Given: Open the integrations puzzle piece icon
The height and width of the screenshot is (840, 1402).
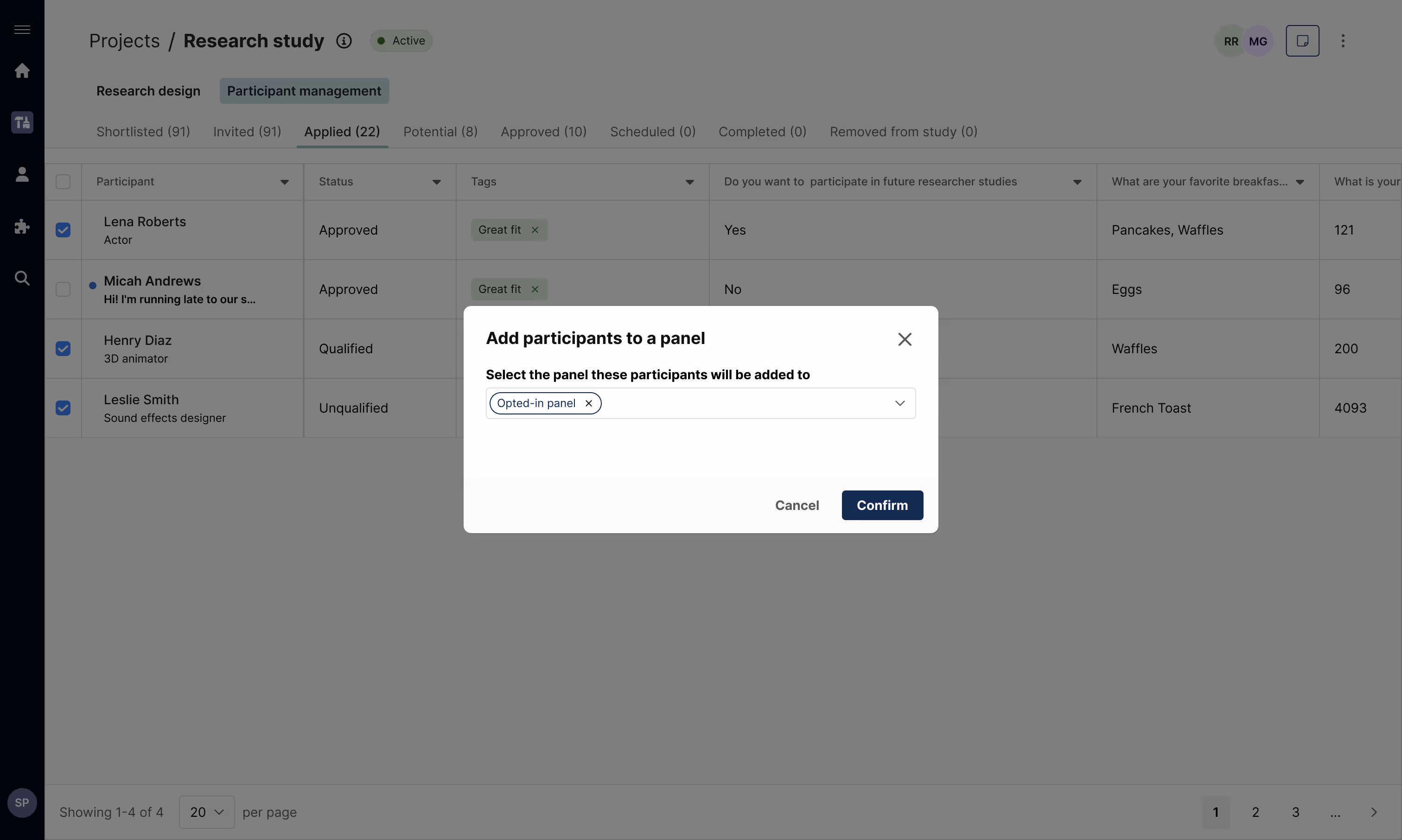Looking at the screenshot, I should (x=22, y=226).
